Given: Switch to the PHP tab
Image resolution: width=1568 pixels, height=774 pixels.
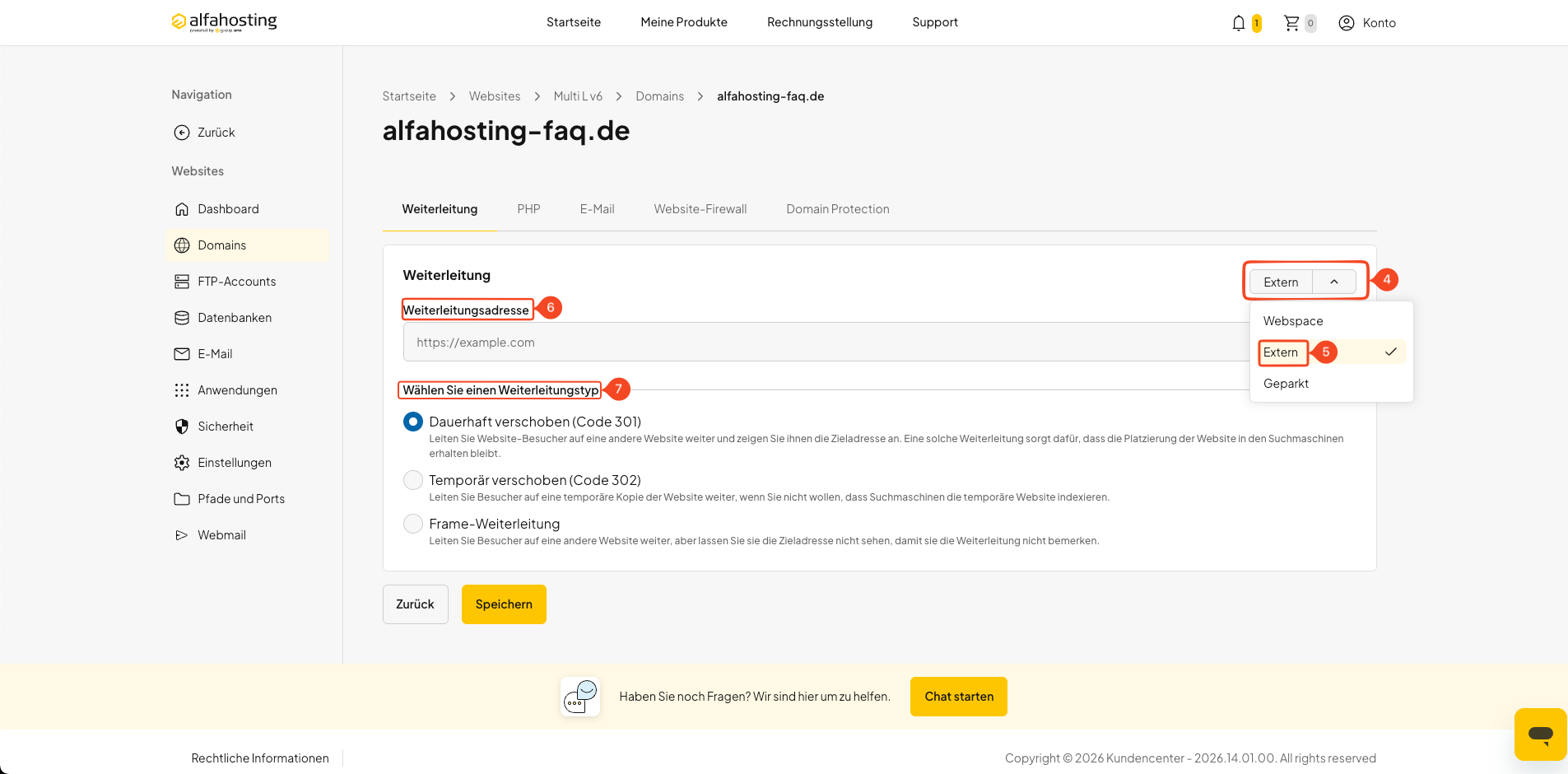Looking at the screenshot, I should [x=528, y=209].
